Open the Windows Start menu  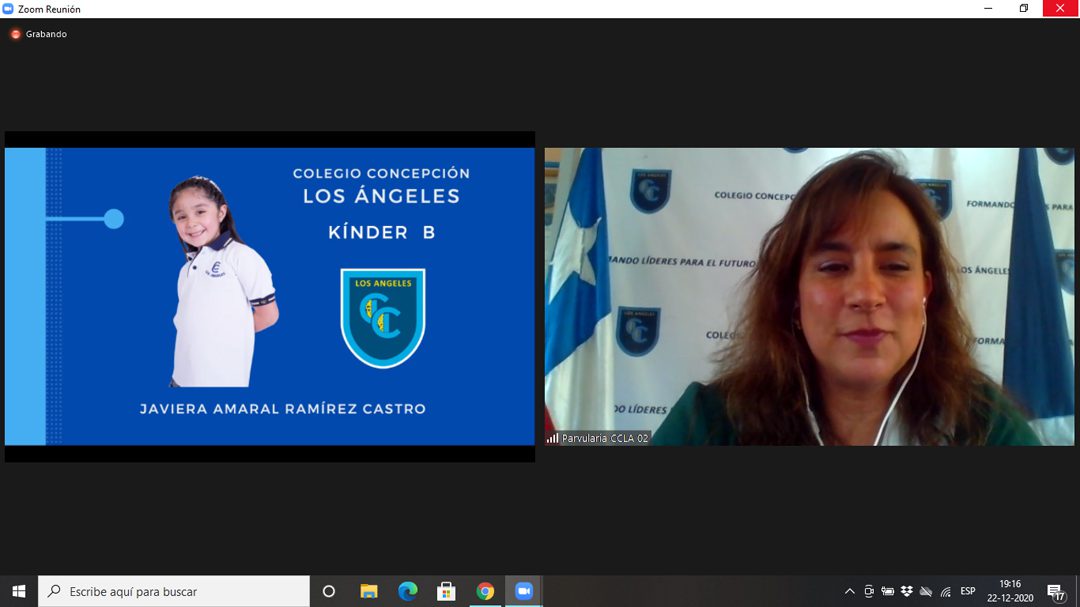tap(18, 591)
